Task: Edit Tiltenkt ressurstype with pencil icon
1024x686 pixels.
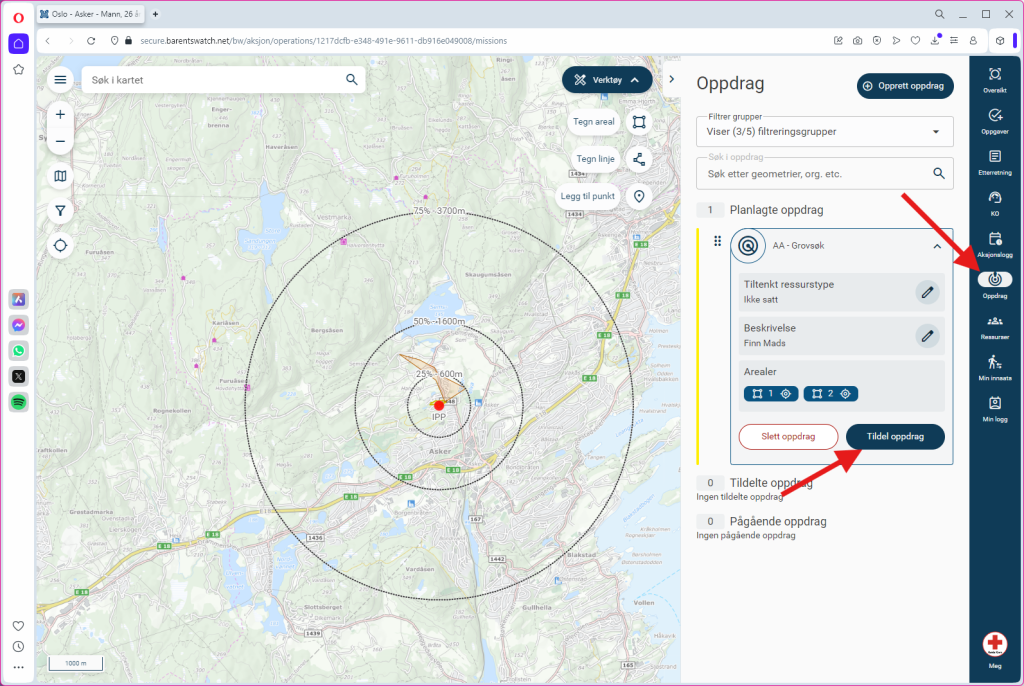Action: tap(927, 292)
